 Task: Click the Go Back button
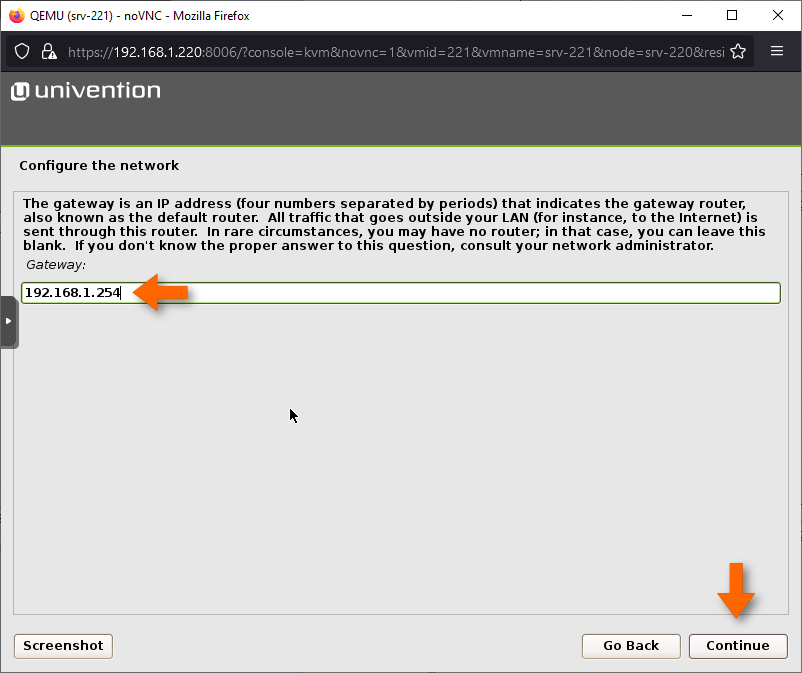click(631, 646)
